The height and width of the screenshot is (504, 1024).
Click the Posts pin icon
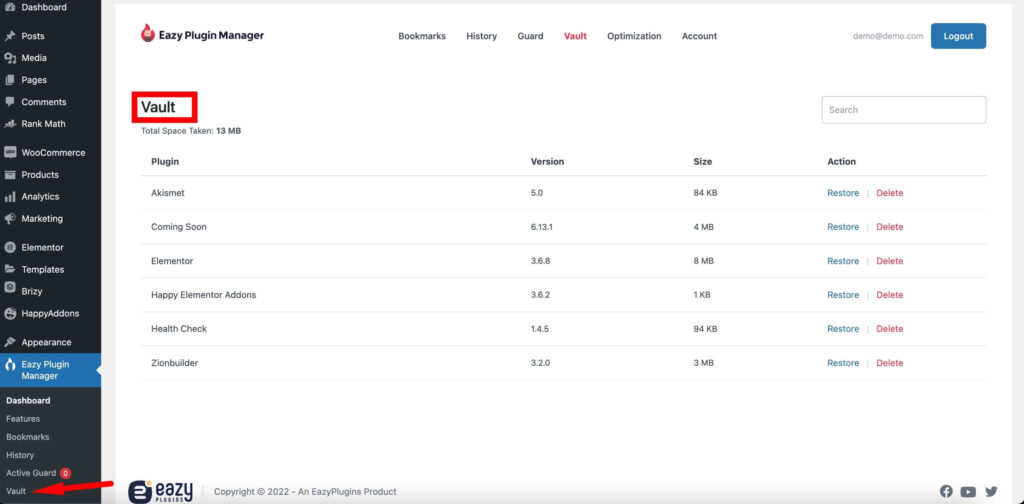10,36
